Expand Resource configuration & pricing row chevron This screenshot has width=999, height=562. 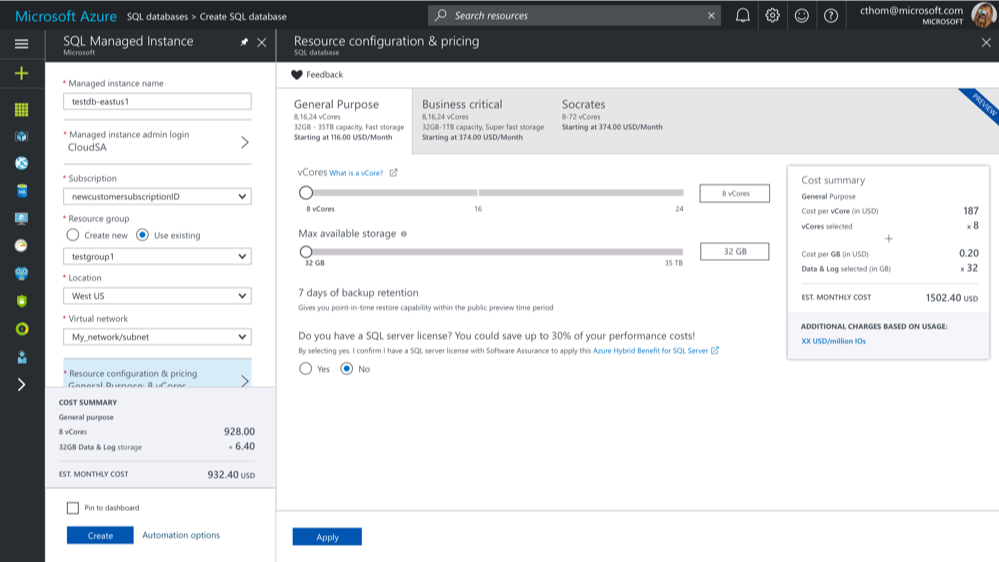point(245,380)
